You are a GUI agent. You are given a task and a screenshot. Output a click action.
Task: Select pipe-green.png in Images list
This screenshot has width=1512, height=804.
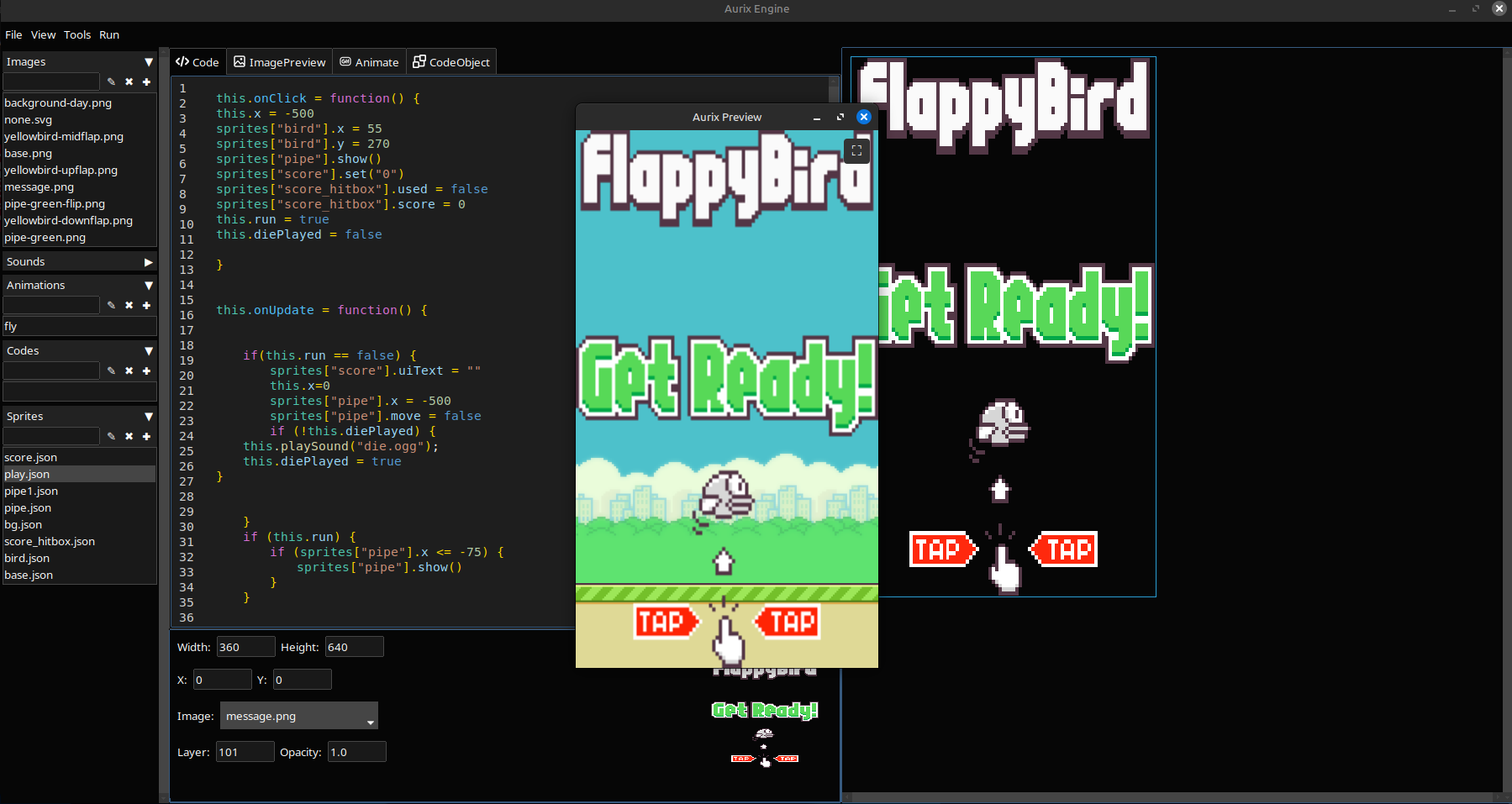click(x=80, y=237)
